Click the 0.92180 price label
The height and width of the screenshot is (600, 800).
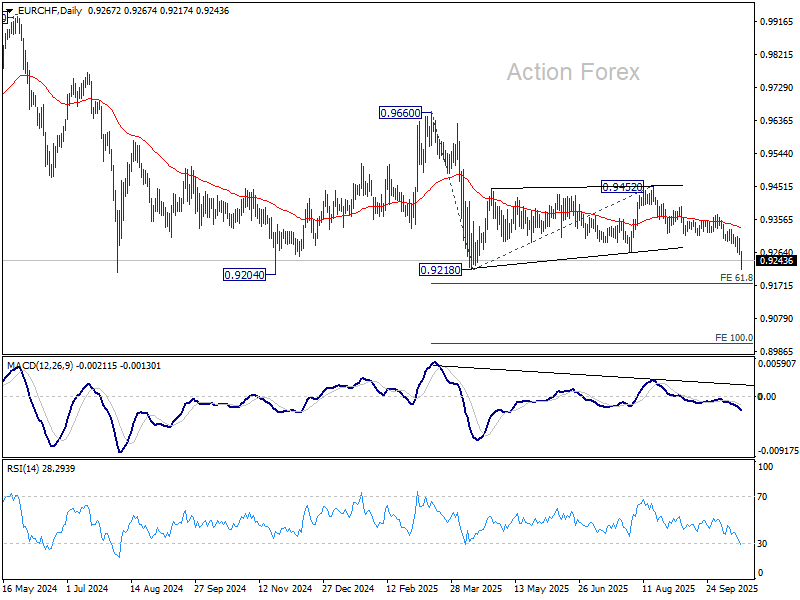(x=440, y=269)
